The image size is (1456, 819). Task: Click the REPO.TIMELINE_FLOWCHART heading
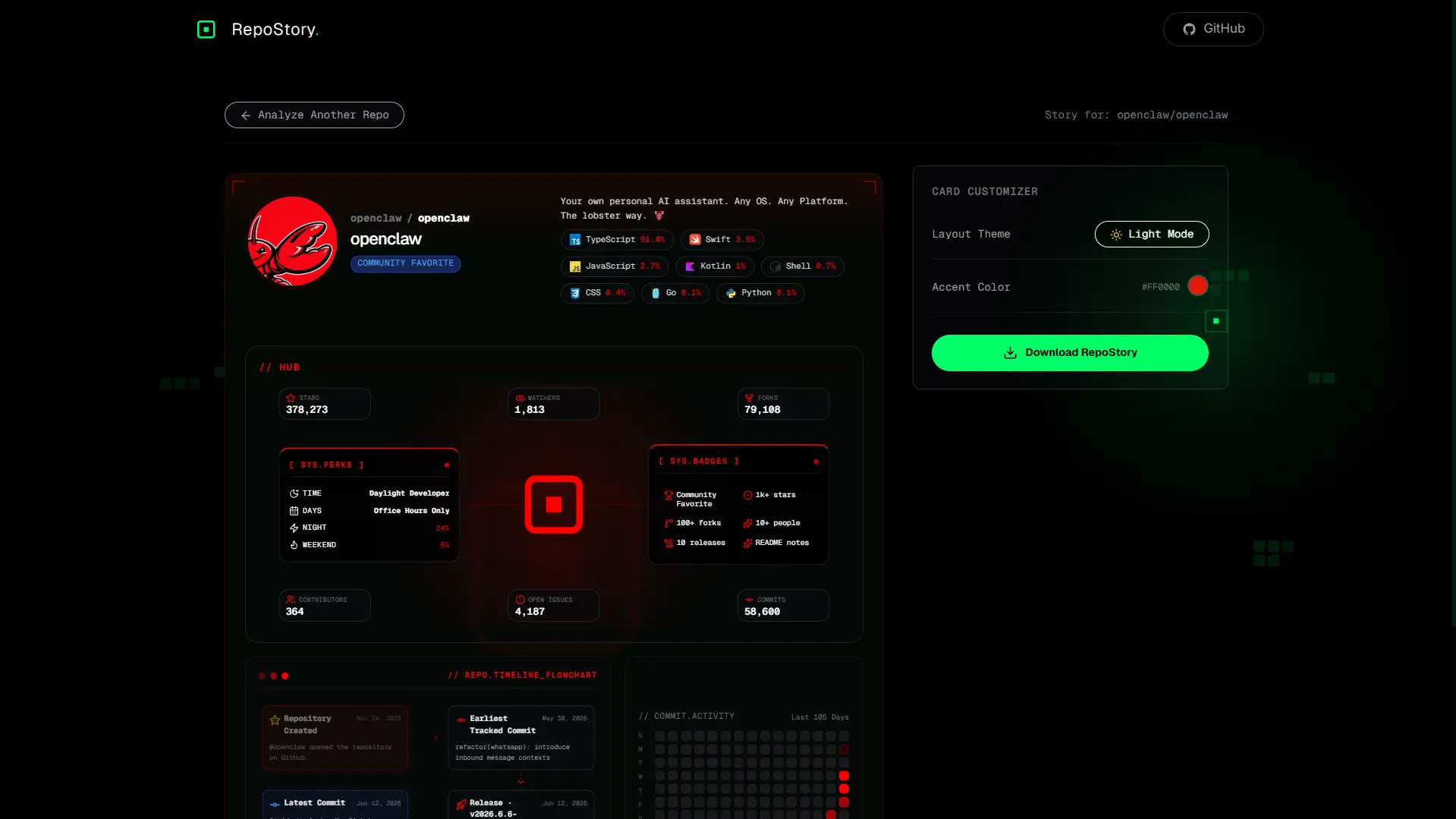click(522, 675)
